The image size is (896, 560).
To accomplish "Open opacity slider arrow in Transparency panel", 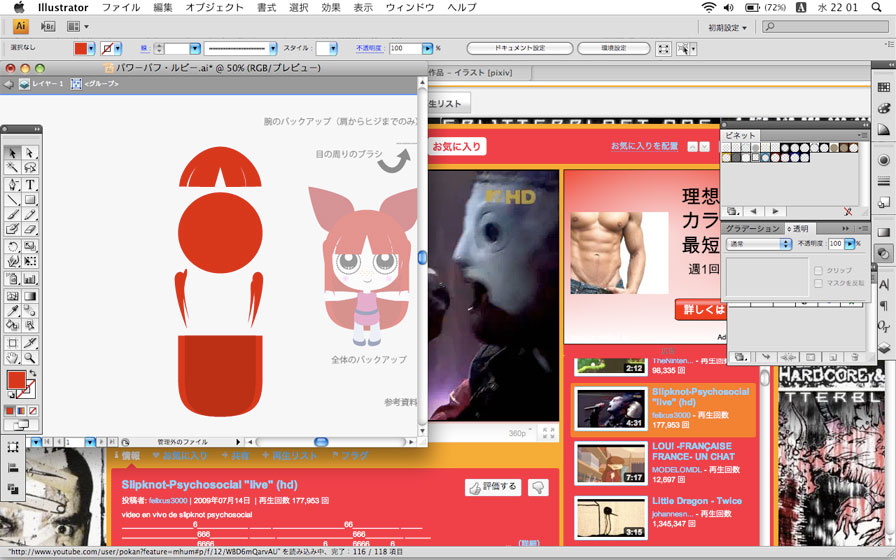I will [850, 244].
